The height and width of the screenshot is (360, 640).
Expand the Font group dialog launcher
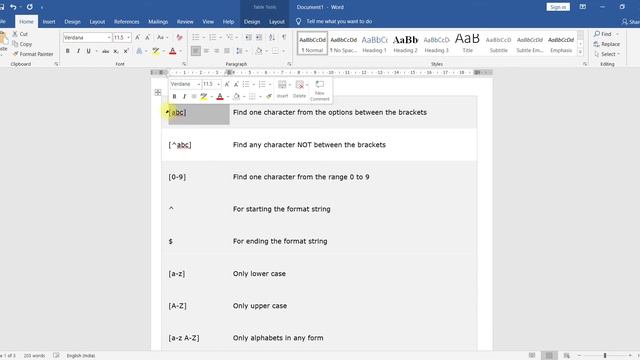click(184, 64)
